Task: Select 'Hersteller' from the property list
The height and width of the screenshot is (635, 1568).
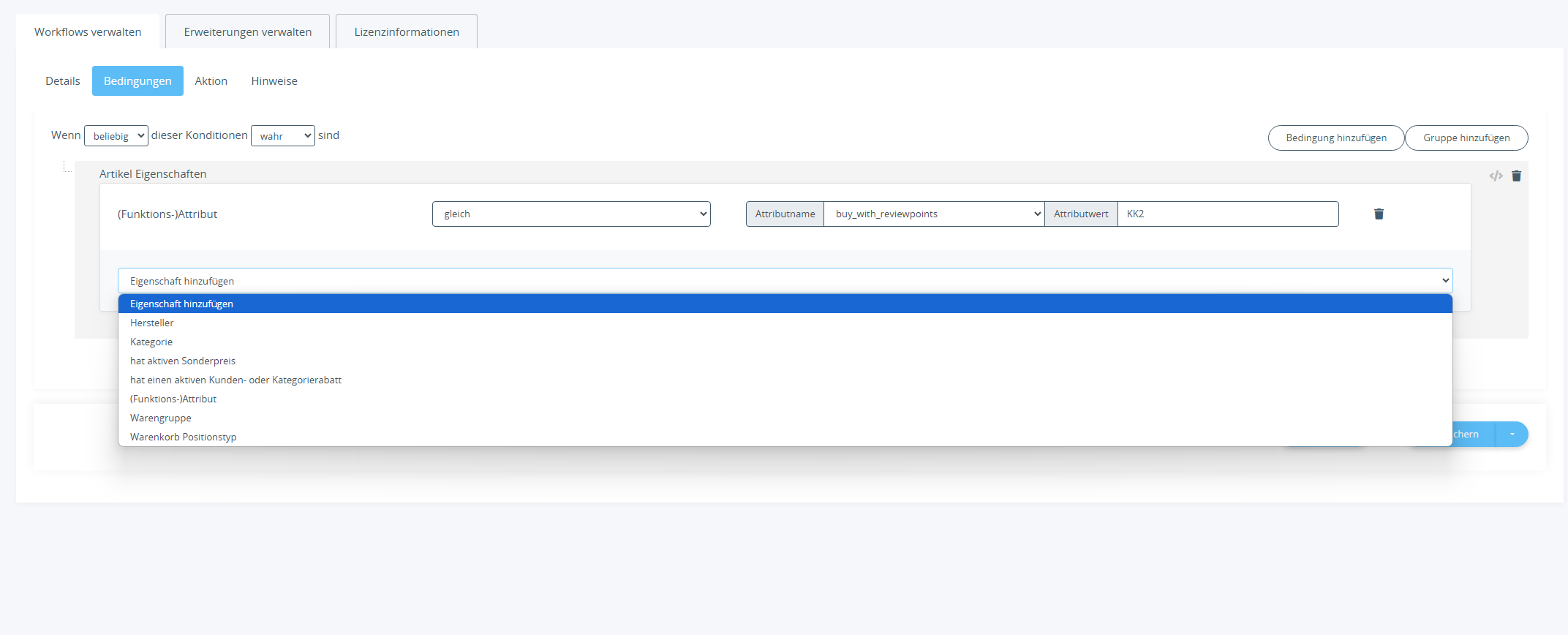Action: click(785, 323)
